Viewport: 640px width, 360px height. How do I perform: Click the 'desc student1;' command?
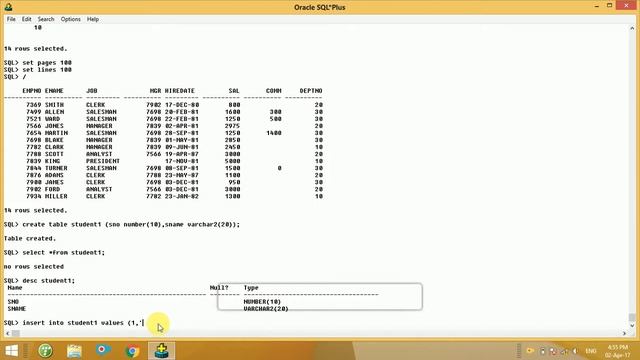49,281
